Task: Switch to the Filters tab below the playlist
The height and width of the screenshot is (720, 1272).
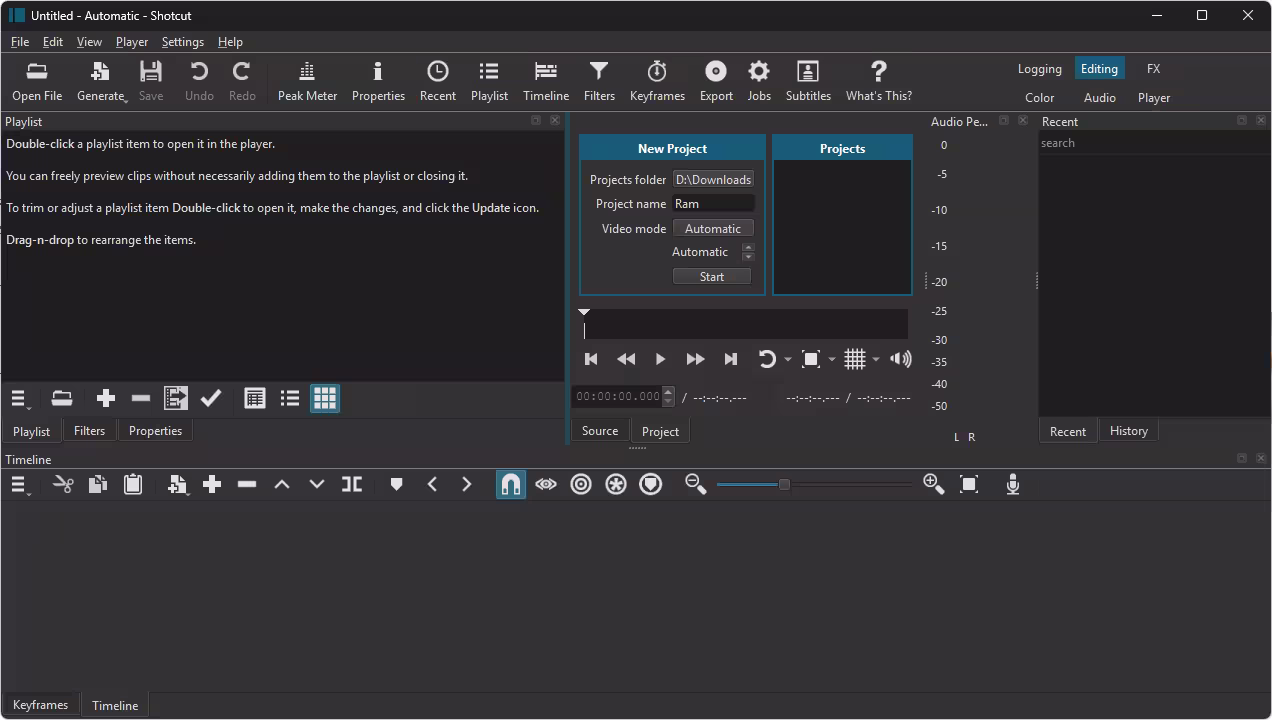Action: (89, 431)
